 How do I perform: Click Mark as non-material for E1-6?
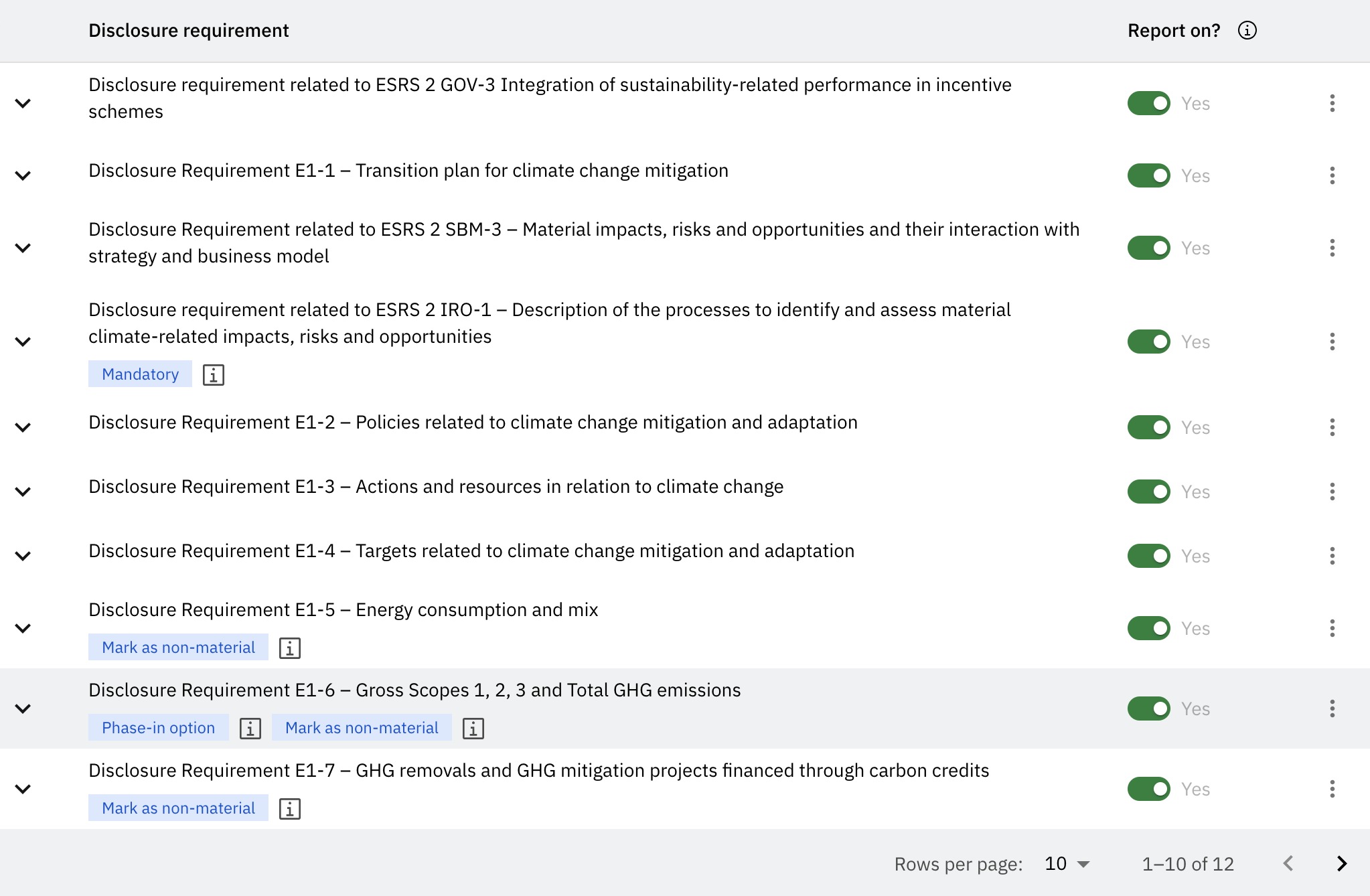click(x=362, y=728)
